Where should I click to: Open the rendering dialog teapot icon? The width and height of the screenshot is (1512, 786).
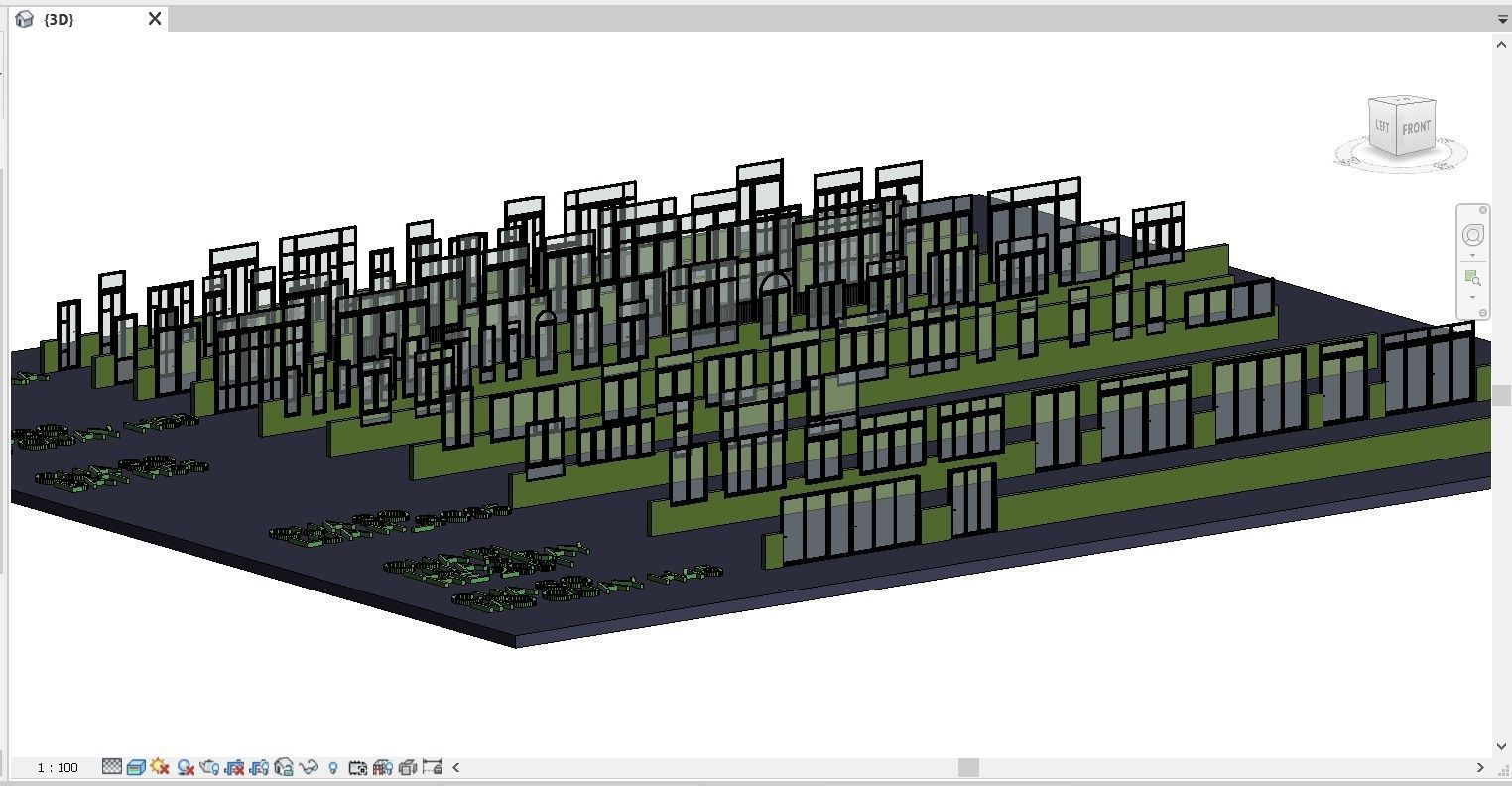(209, 767)
